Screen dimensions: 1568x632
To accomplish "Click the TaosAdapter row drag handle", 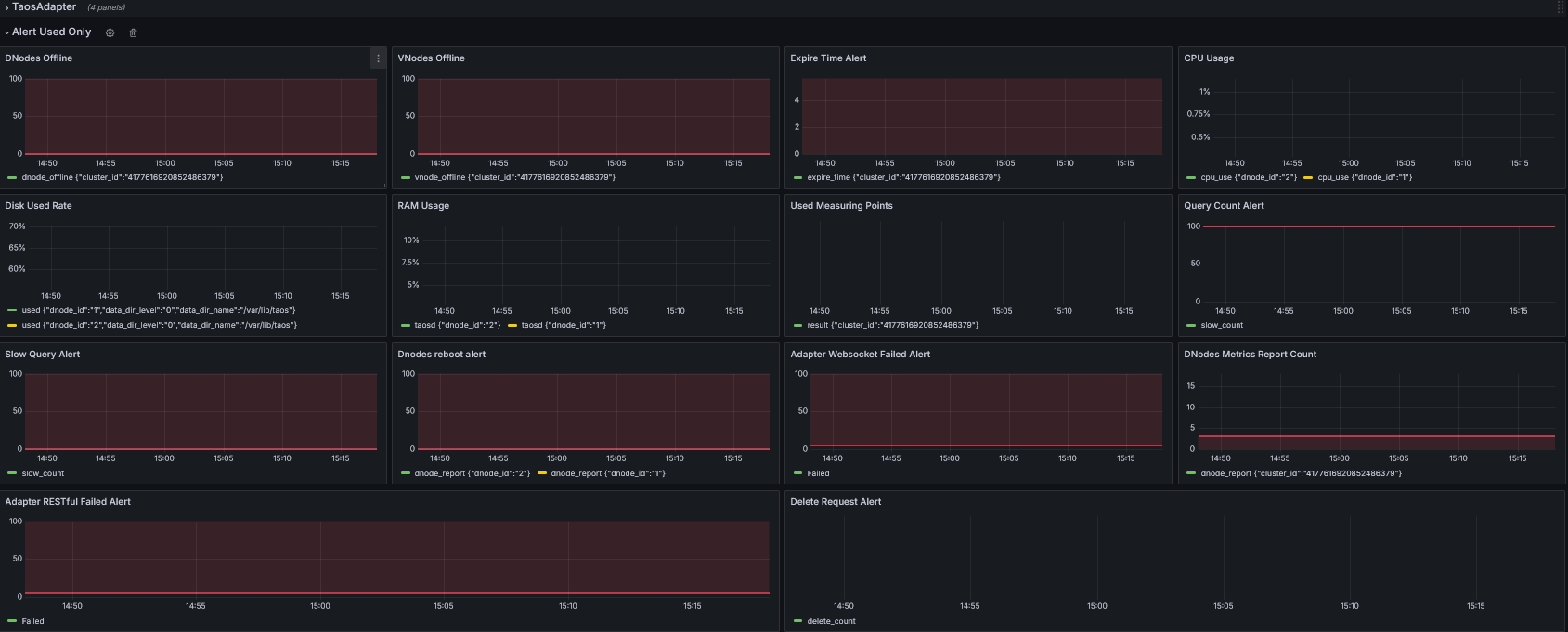I will point(1560,7).
